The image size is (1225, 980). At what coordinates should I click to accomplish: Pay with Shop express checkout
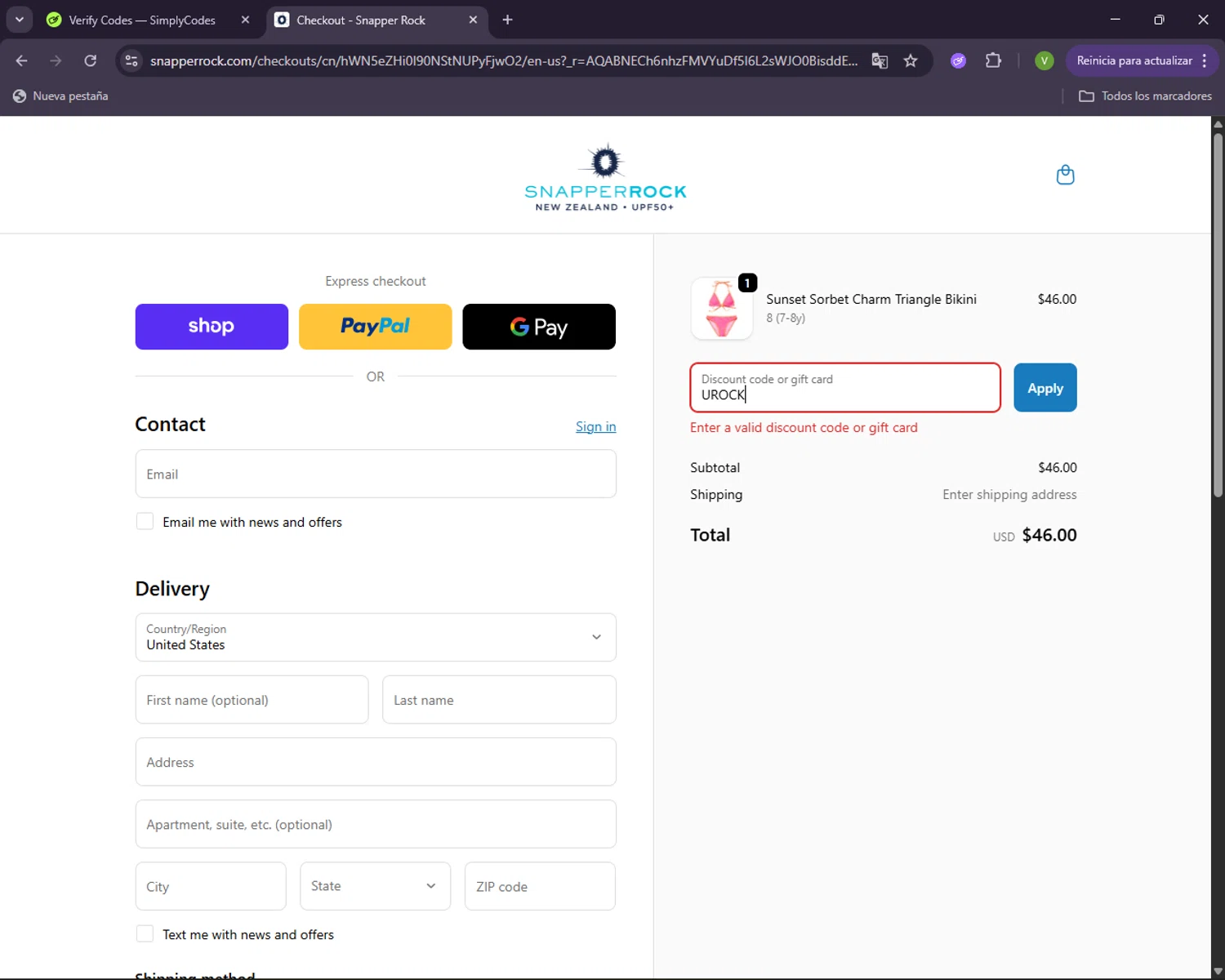click(x=212, y=327)
